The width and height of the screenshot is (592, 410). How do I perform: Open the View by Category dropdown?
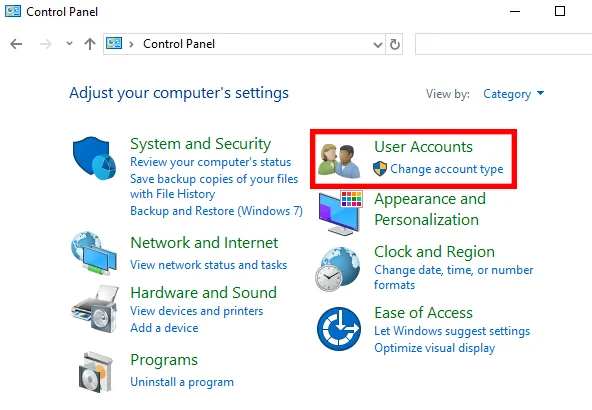513,94
